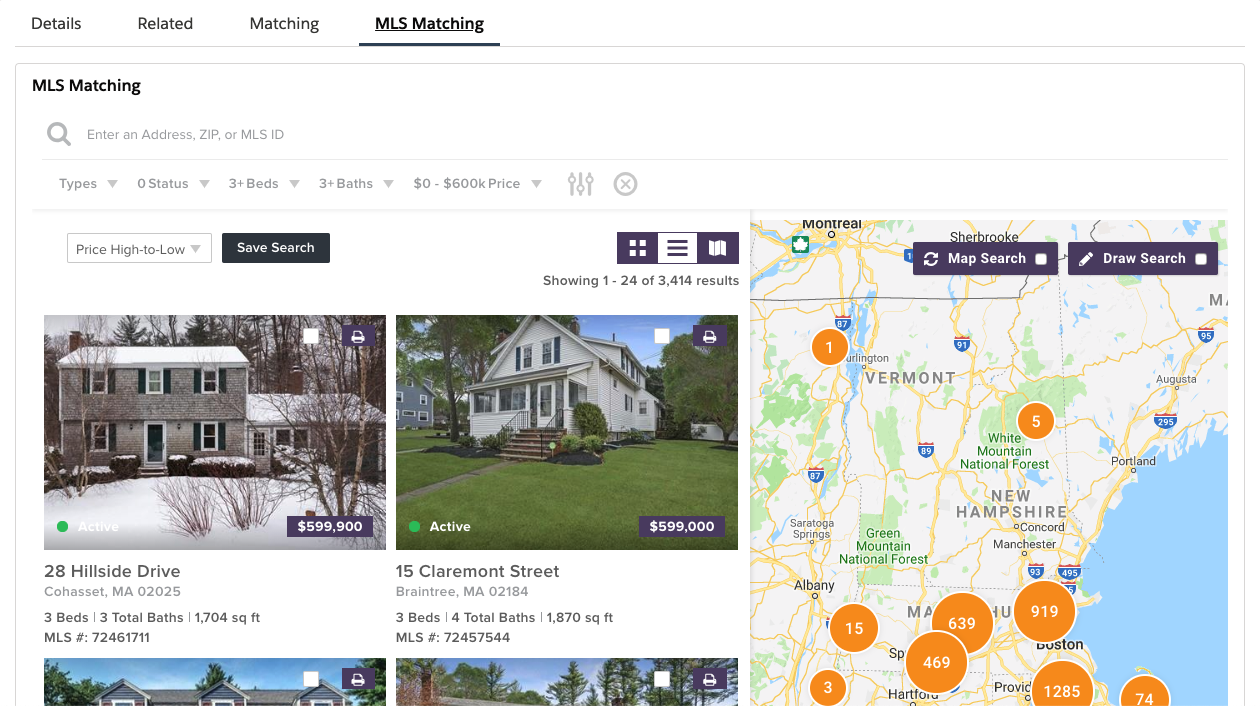This screenshot has width=1260, height=706.
Task: Print the 28 Hillside Drive listing
Action: (x=357, y=336)
